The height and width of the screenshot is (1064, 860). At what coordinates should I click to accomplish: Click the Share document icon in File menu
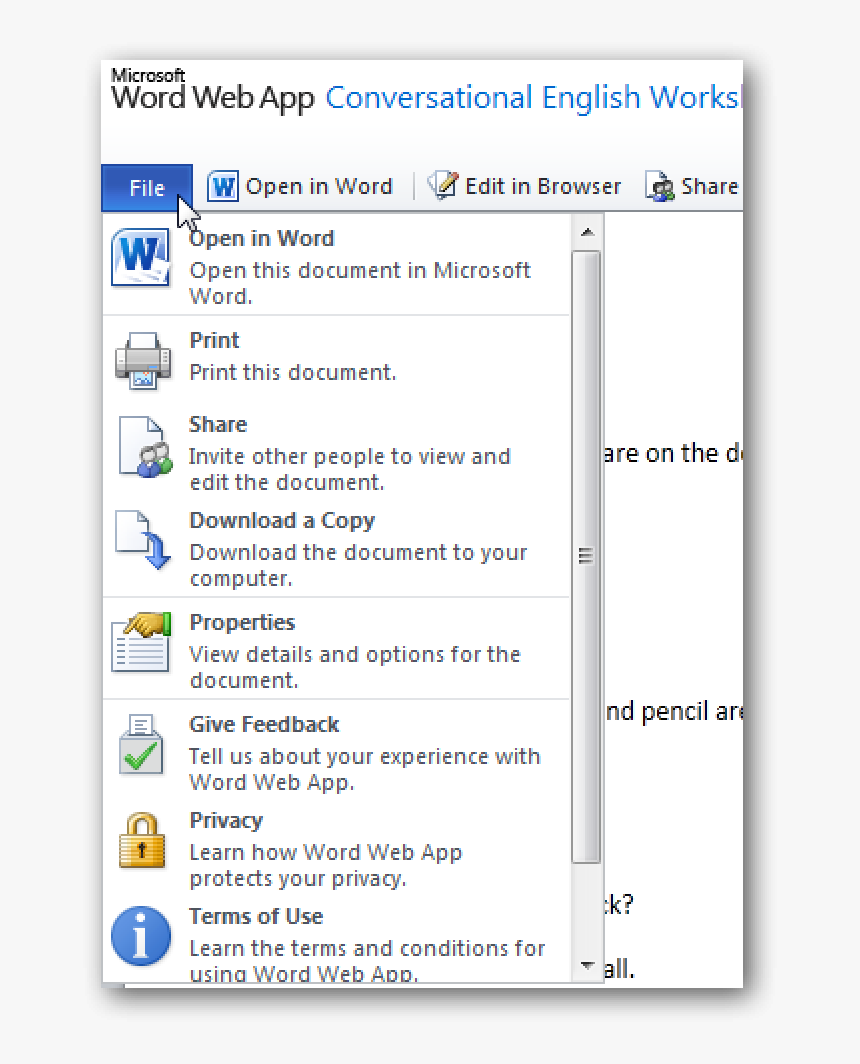click(x=145, y=448)
